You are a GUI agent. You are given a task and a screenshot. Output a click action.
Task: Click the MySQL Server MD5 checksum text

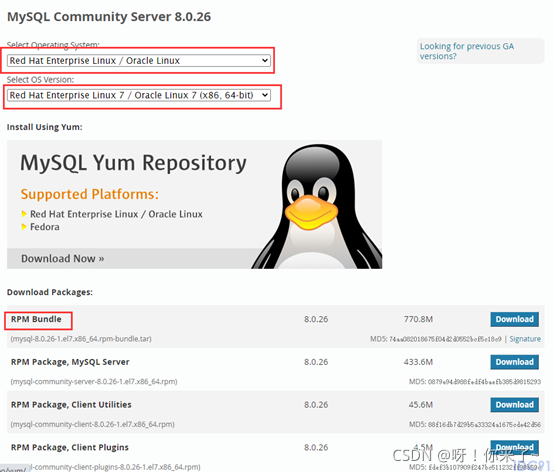coord(475,382)
